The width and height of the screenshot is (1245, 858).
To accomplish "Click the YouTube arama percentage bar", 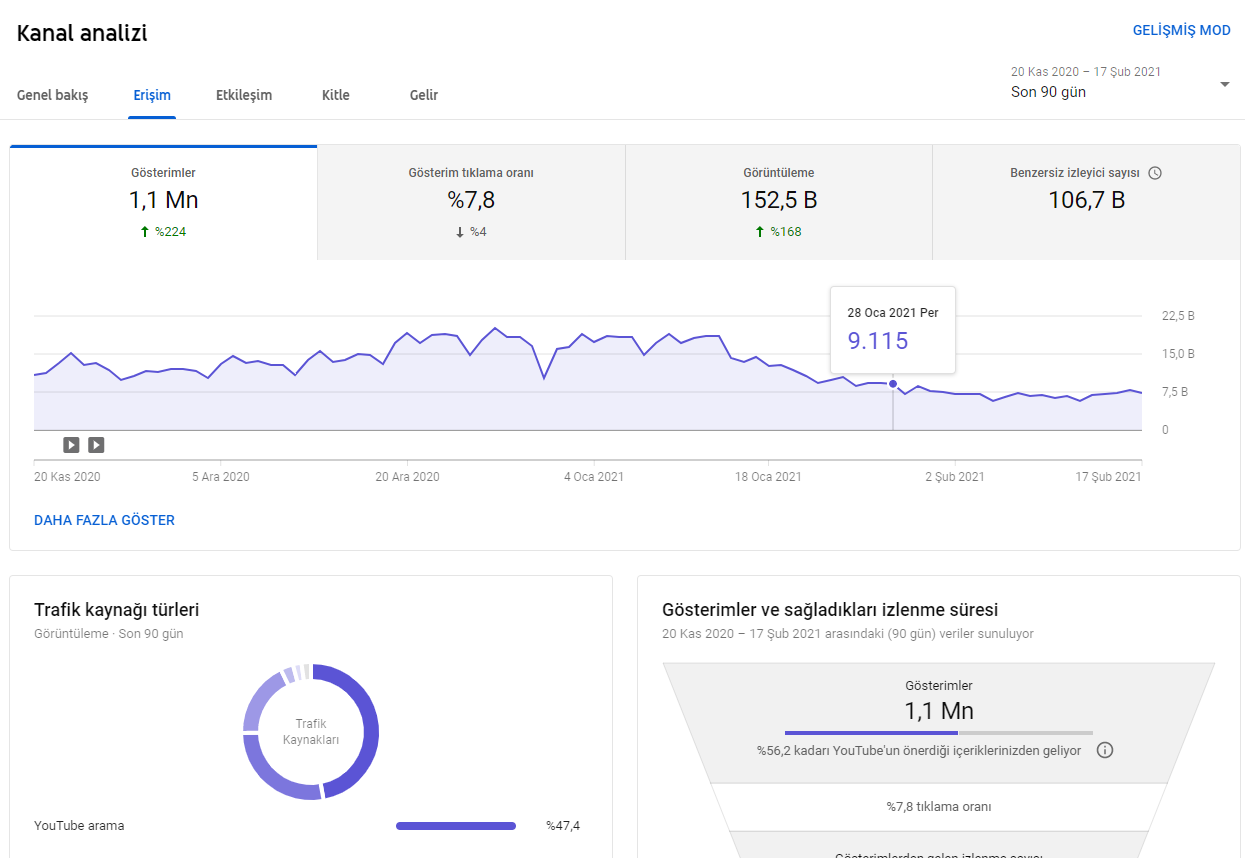I will (x=456, y=826).
